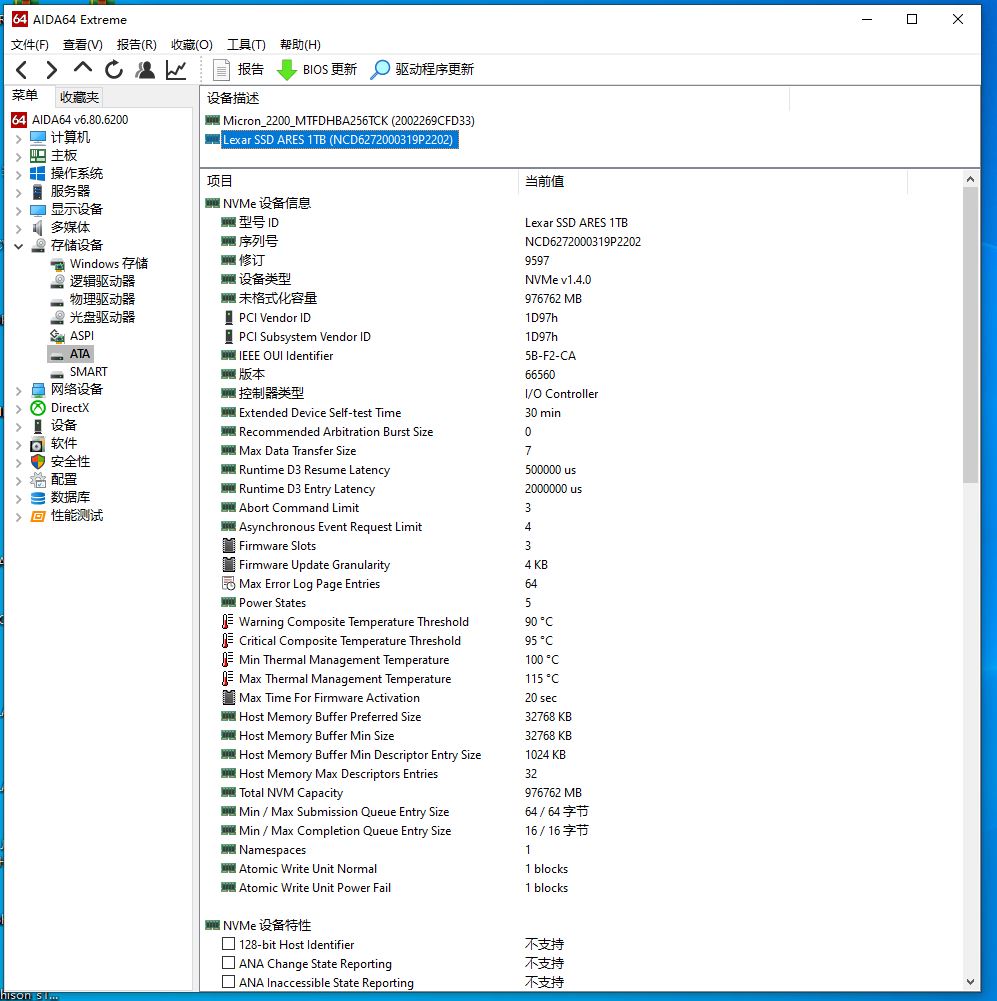Click the forward navigation arrow
The width and height of the screenshot is (997, 1001).
pyautogui.click(x=52, y=69)
